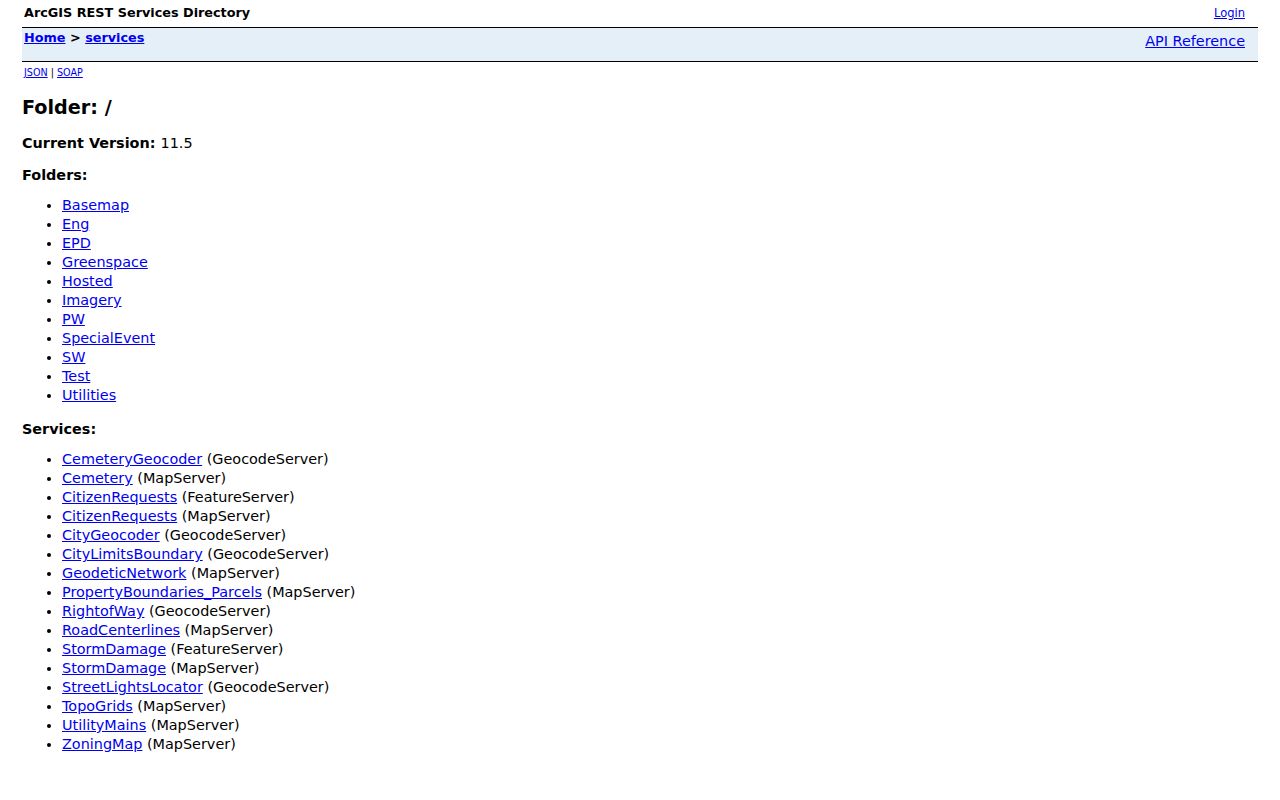1280x800 pixels.
Task: Open the RightofWay GeocodeServer
Action: click(x=103, y=611)
